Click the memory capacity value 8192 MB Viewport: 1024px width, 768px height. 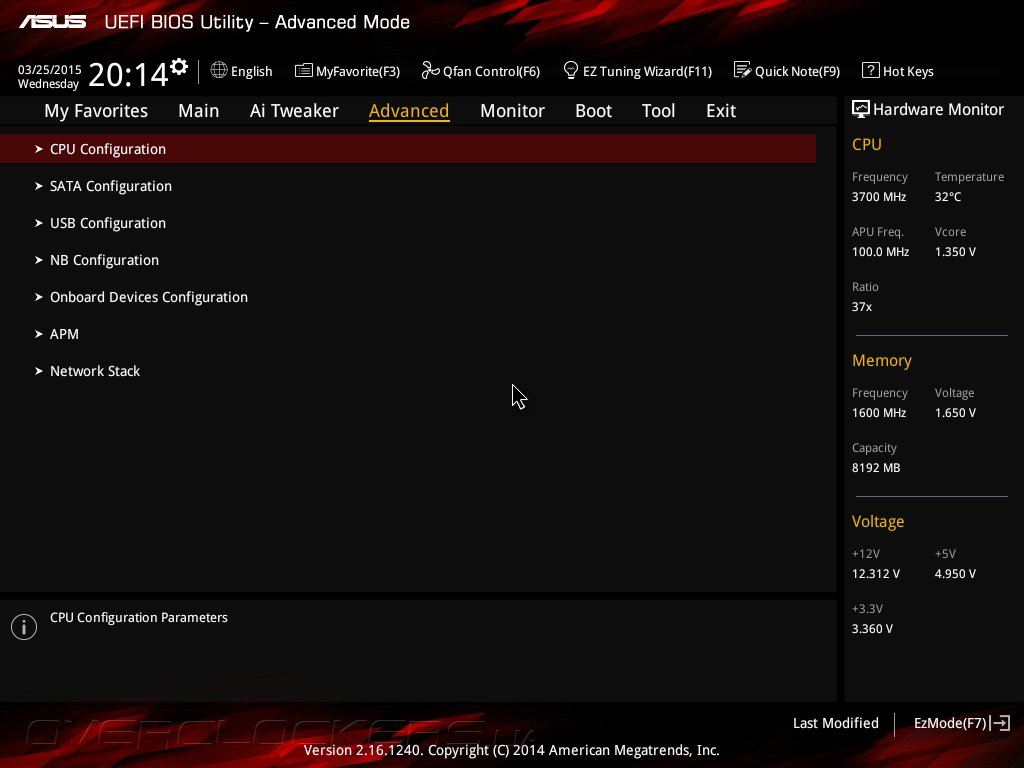click(x=876, y=468)
